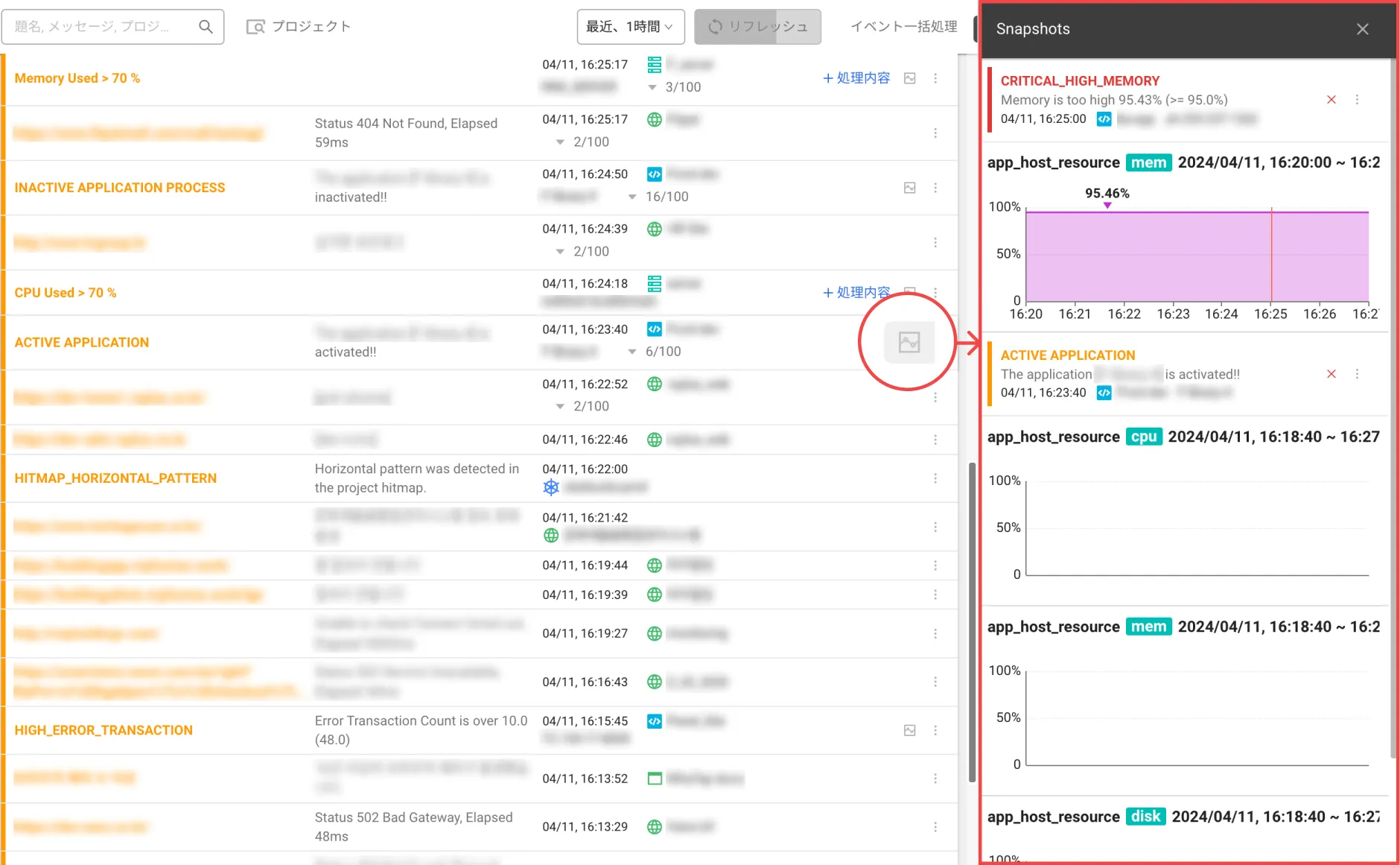Click the cpu tag on app_host_resource chart
Screen dimensions: 1400x865
pos(1144,437)
